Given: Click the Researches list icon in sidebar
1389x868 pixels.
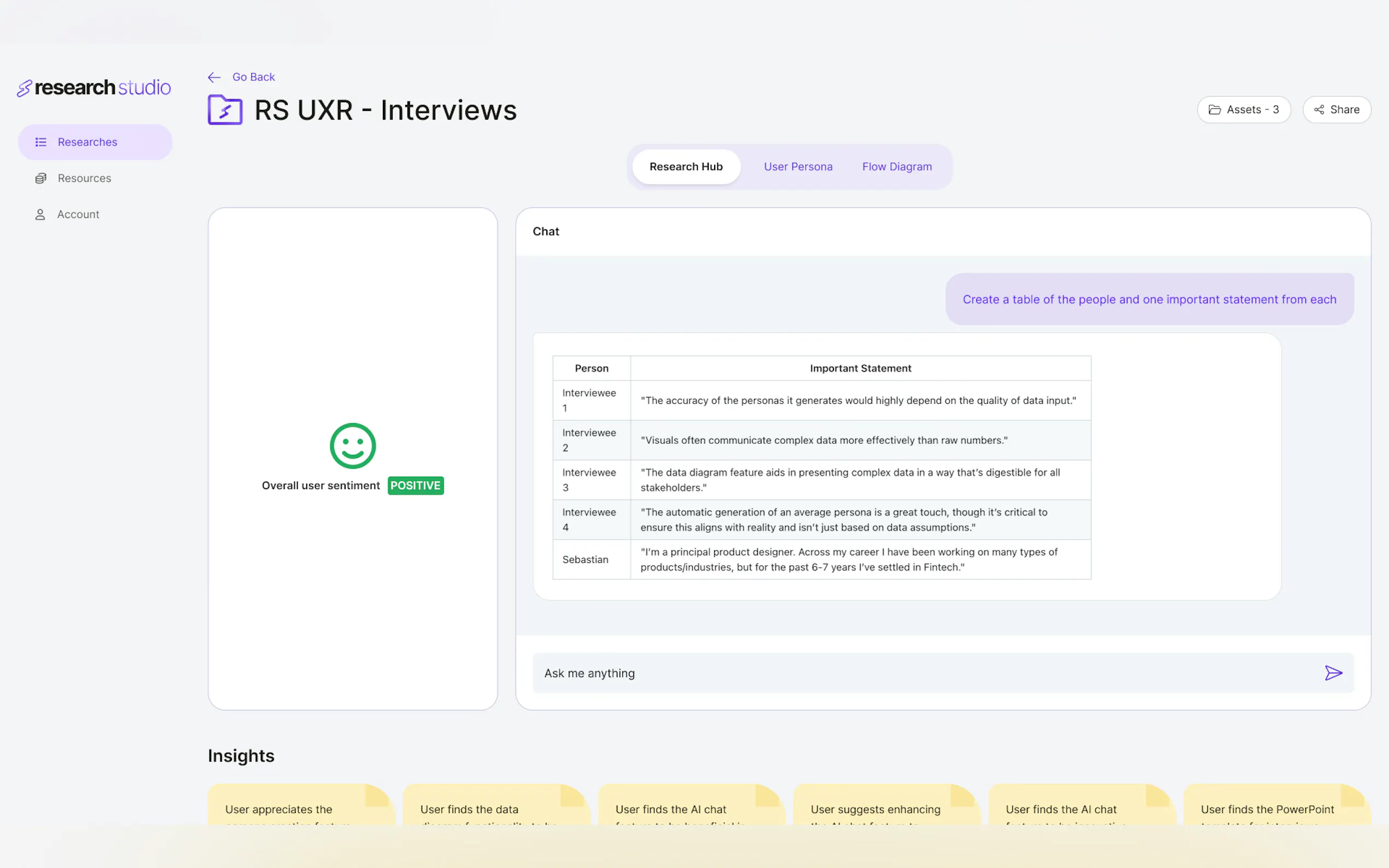Looking at the screenshot, I should 41,142.
